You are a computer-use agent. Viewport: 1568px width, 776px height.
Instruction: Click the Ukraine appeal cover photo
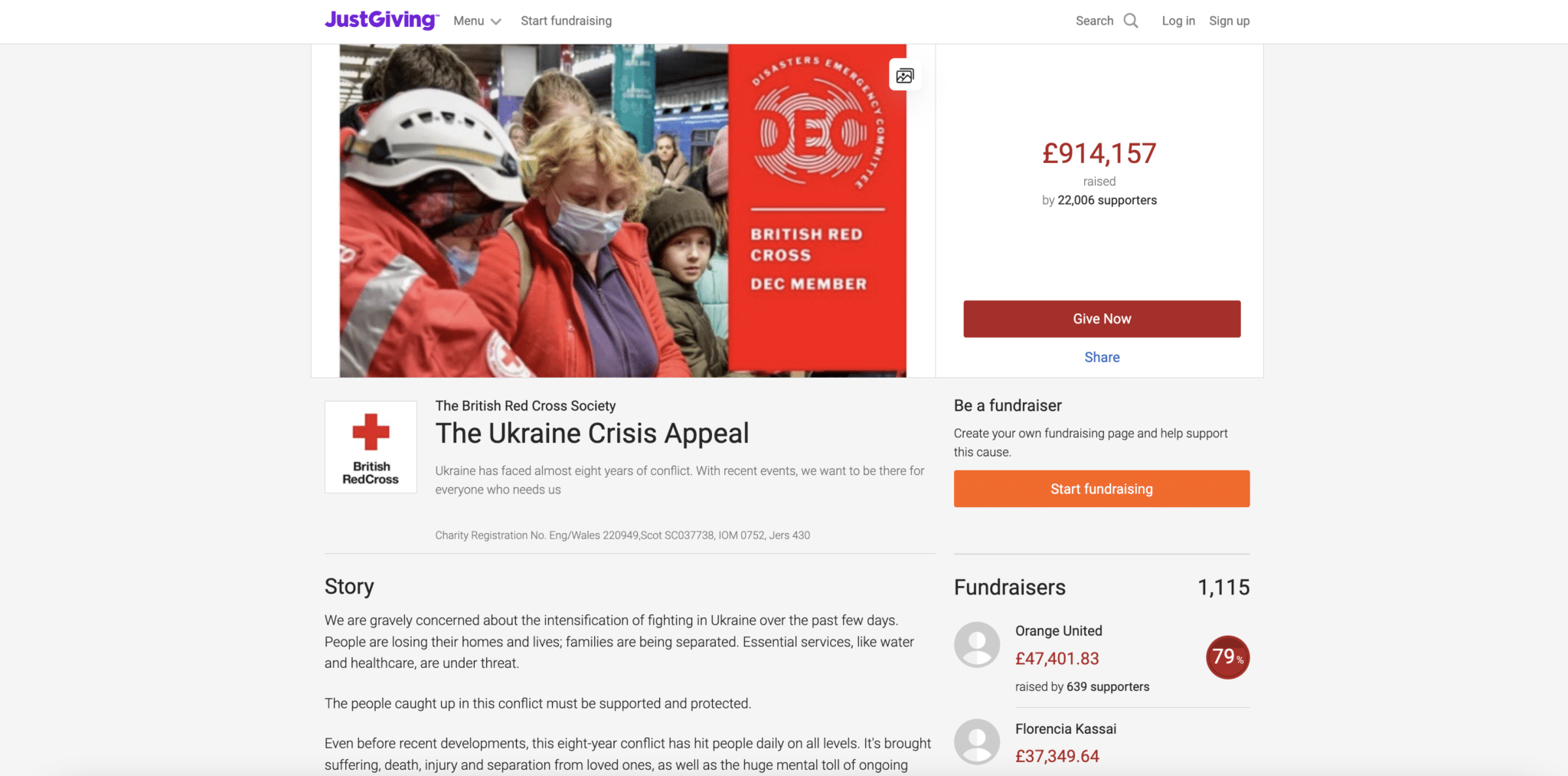click(x=623, y=211)
